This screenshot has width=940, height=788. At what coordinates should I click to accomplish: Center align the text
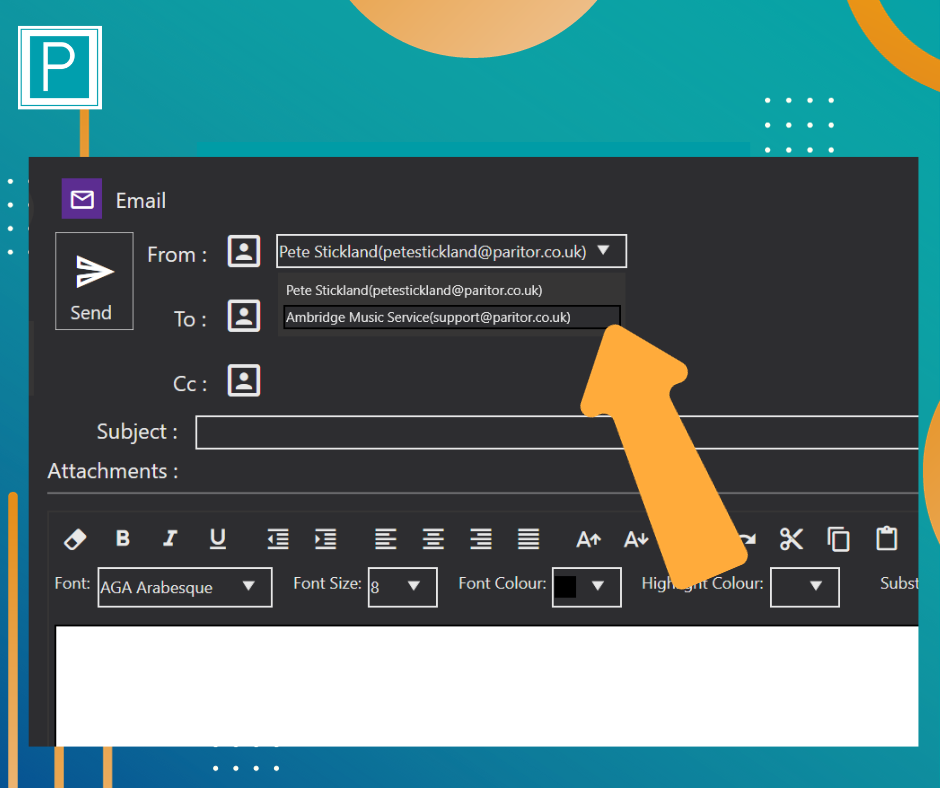(x=433, y=539)
